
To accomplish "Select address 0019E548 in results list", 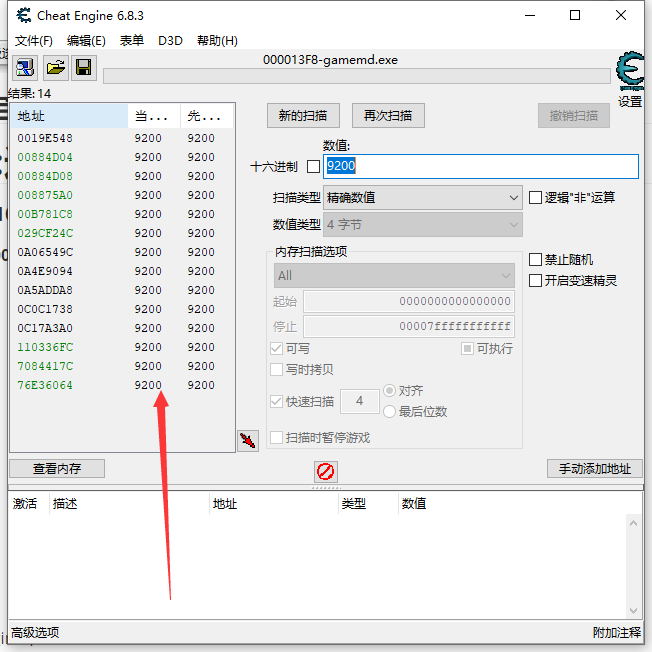I will pyautogui.click(x=45, y=138).
